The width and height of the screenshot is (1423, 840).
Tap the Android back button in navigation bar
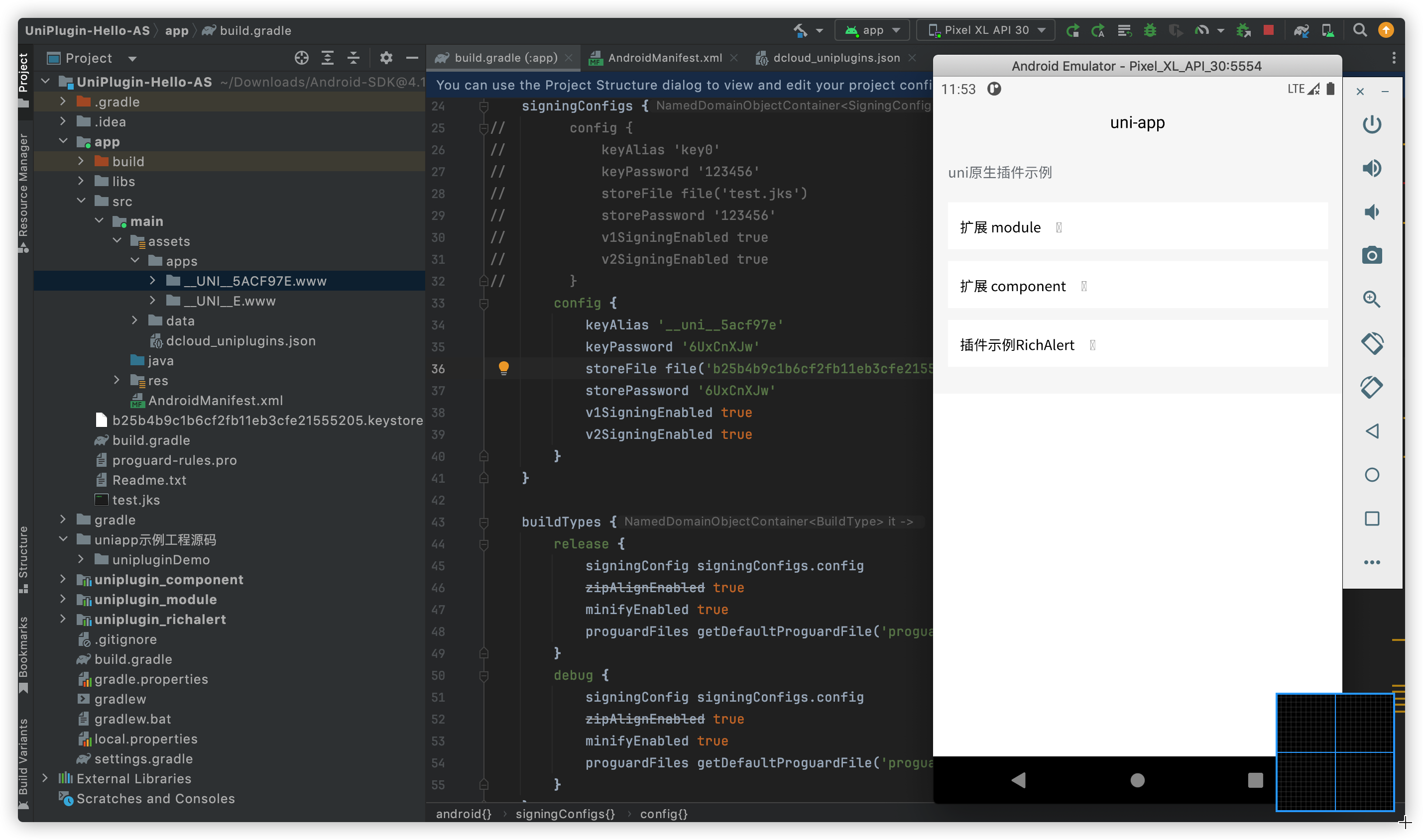click(1018, 780)
